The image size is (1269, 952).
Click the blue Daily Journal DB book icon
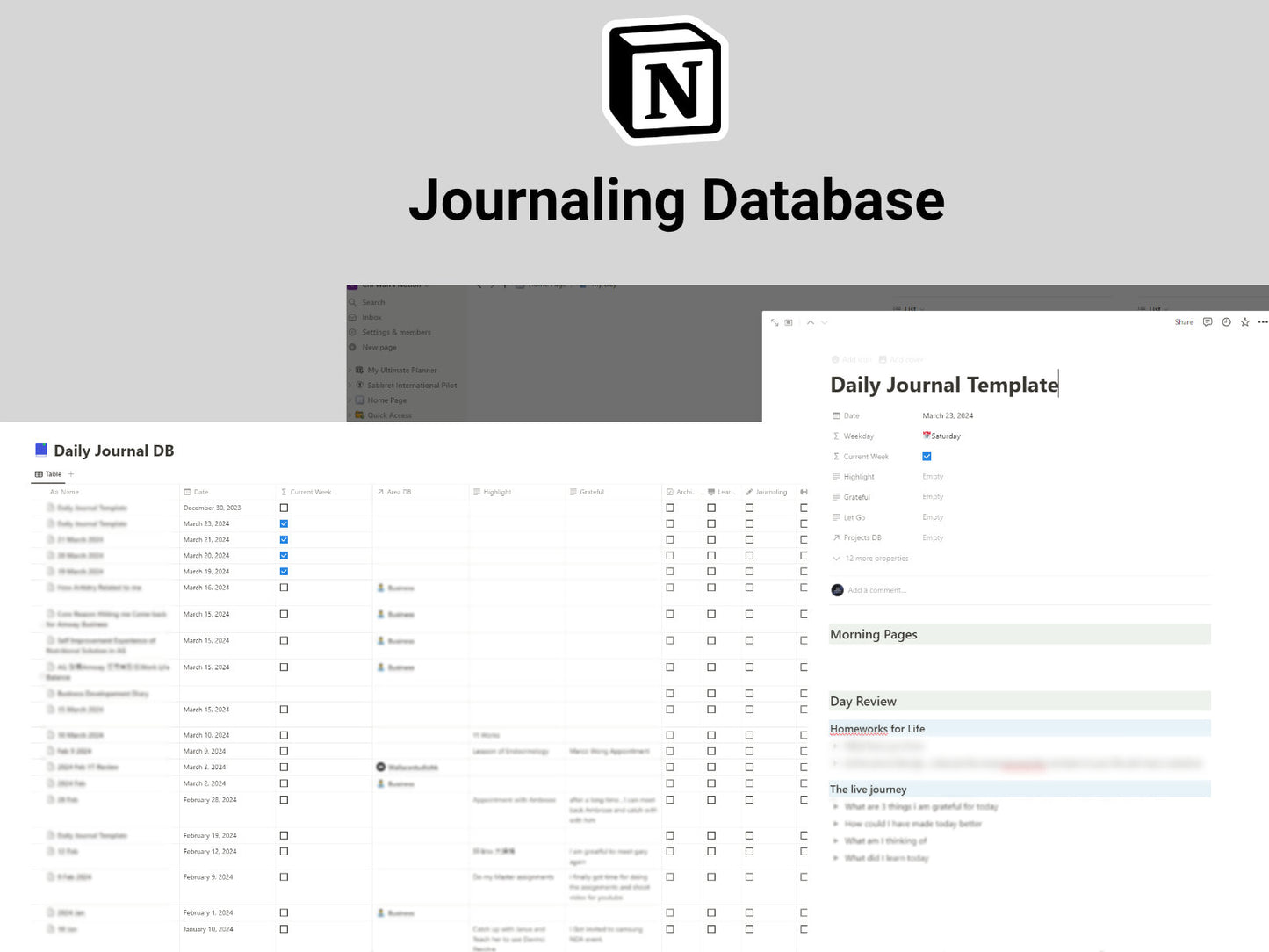coord(40,450)
